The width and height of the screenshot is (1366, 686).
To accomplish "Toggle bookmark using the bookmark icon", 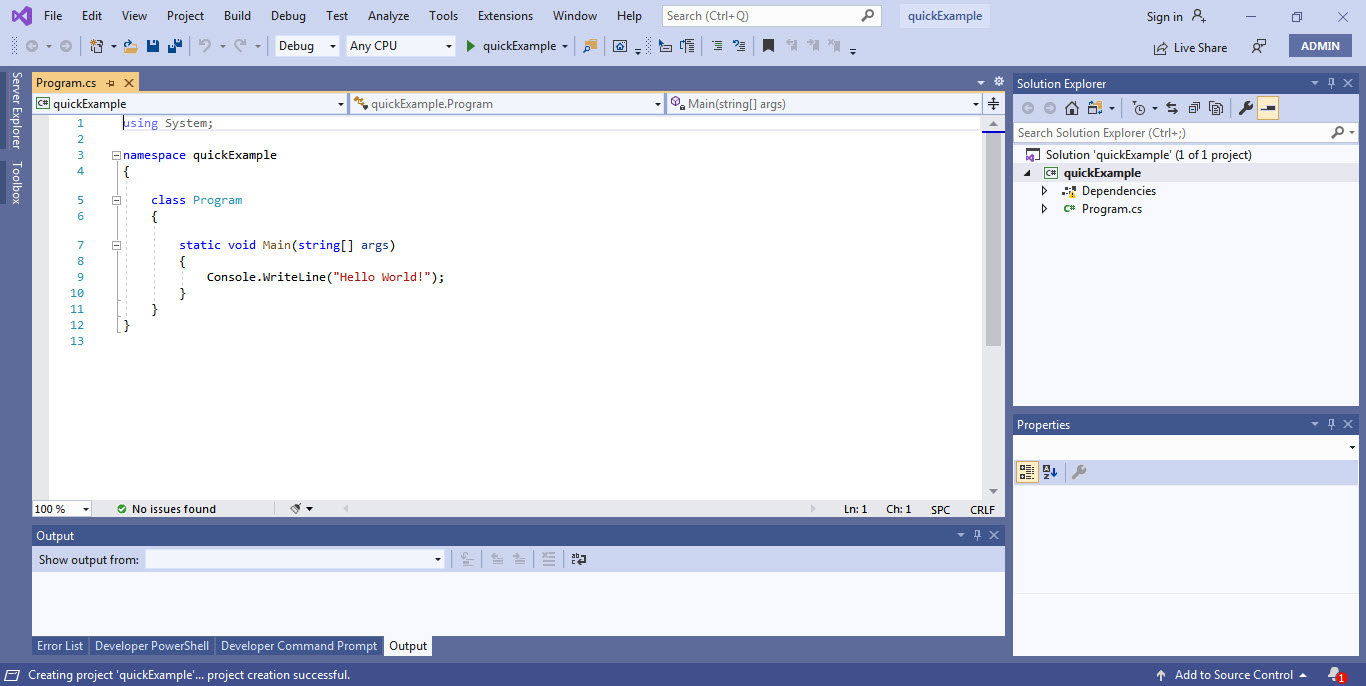I will 768,46.
